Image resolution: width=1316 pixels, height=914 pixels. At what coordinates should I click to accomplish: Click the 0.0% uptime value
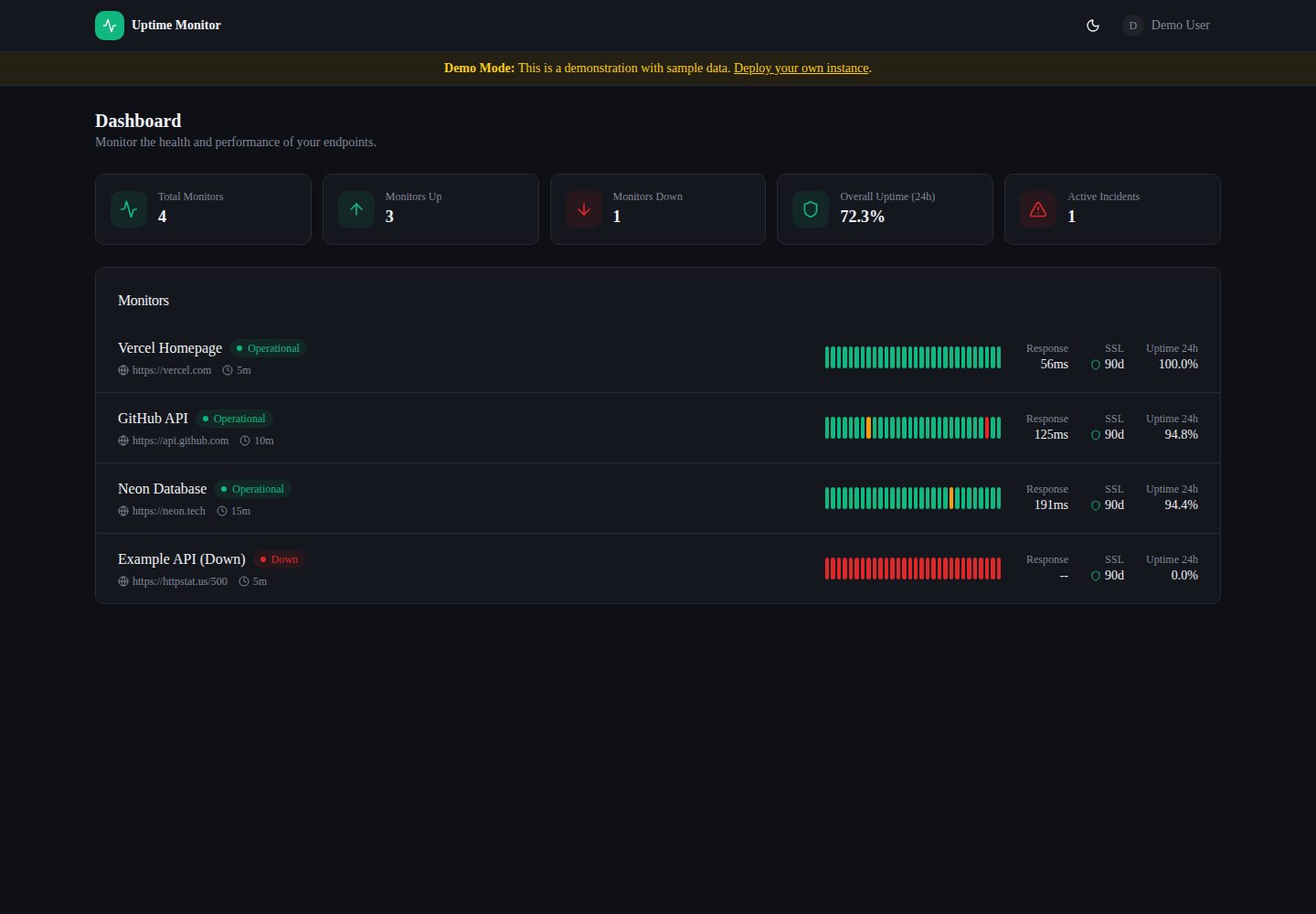click(x=1184, y=576)
